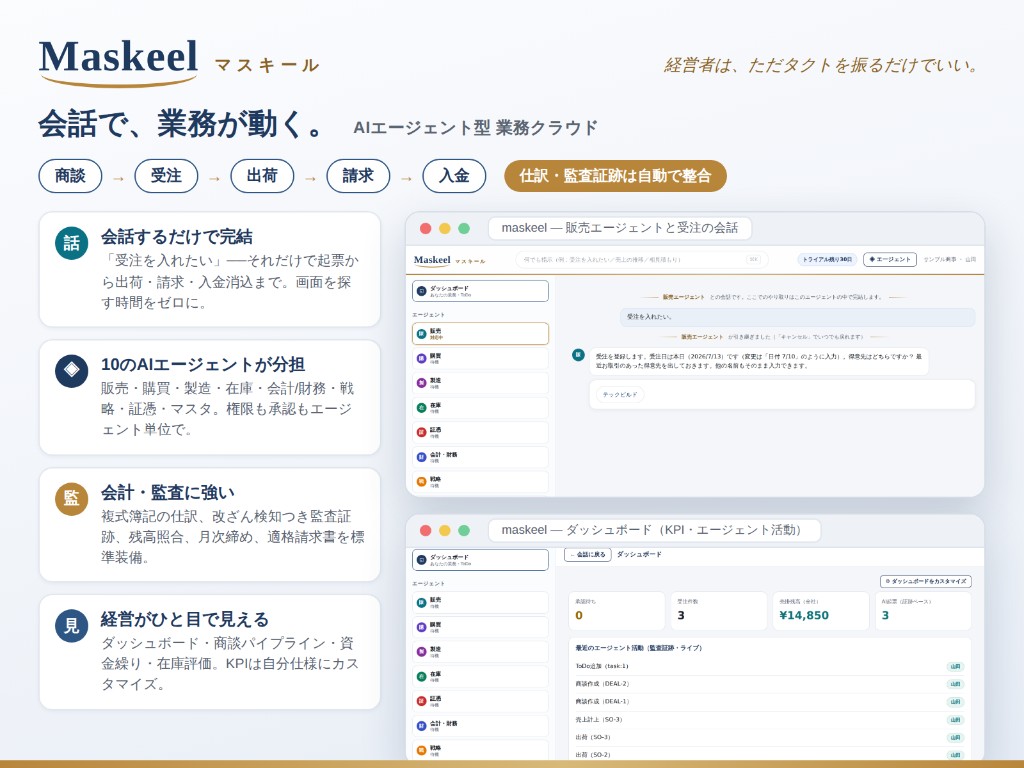1024x768 pixels.
Task: Open the 製造 agent in the dashboard window sidebar
Action: click(480, 652)
